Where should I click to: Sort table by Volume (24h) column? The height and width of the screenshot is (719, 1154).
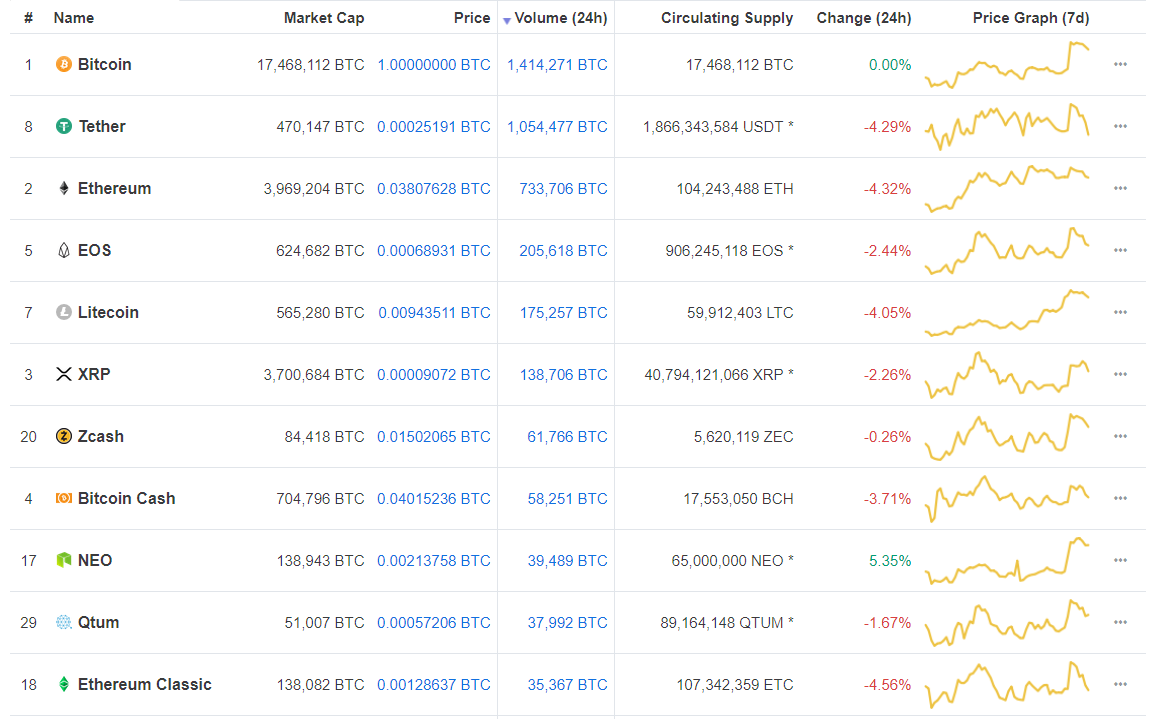coord(560,18)
